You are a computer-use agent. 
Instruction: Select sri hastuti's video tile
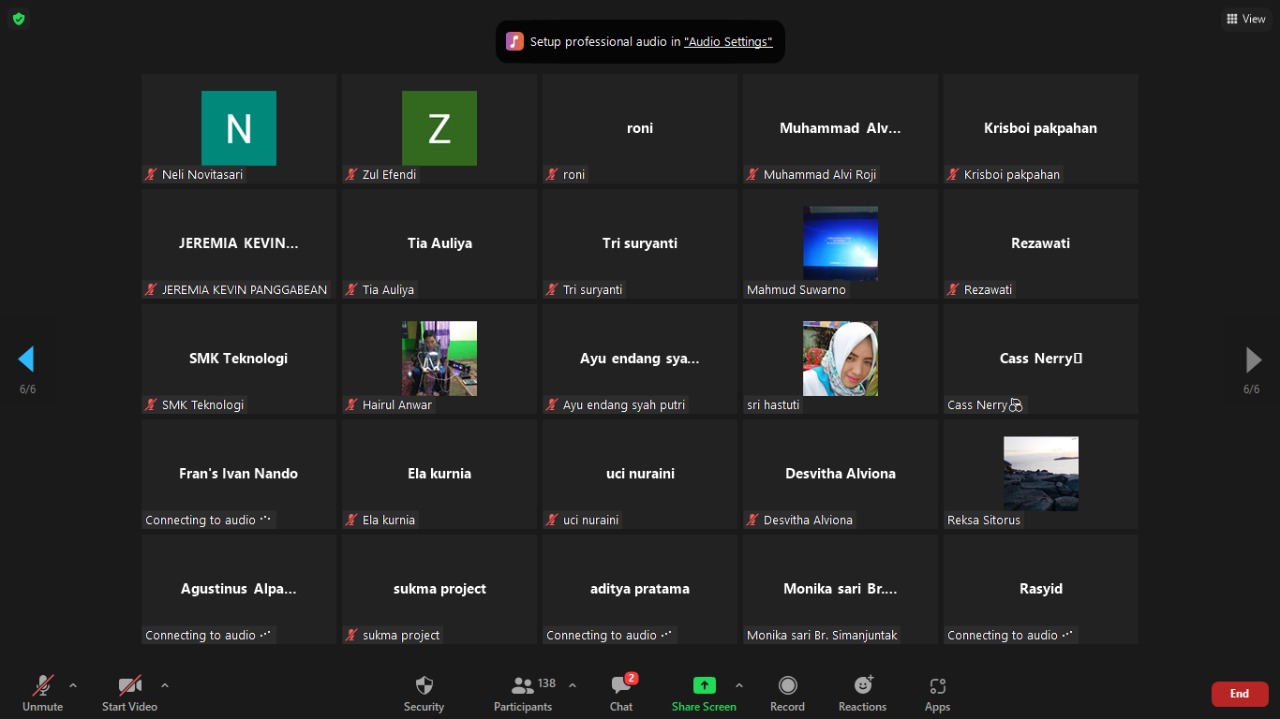[x=840, y=359]
